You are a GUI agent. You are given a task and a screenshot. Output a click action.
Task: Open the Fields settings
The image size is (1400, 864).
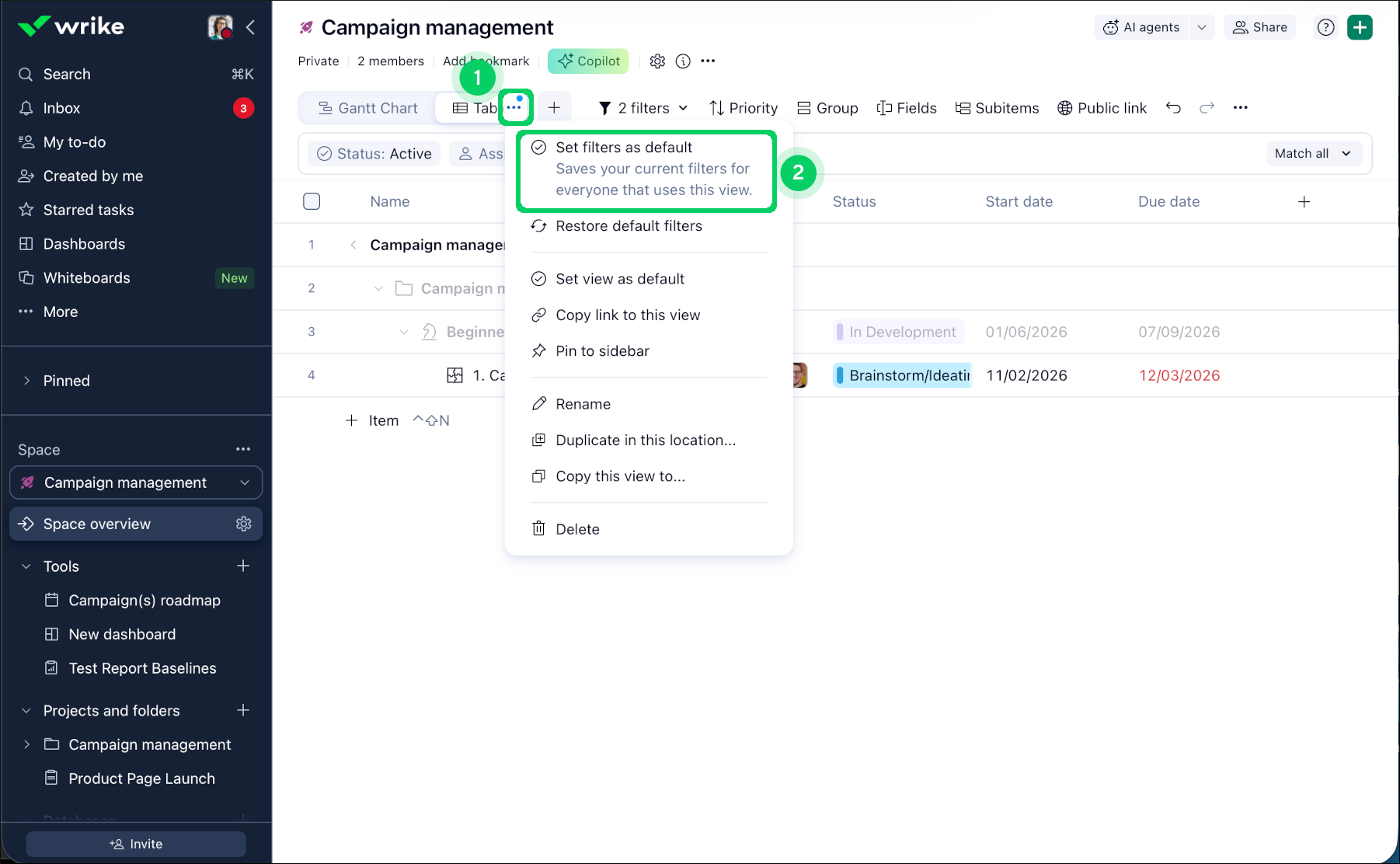point(907,108)
